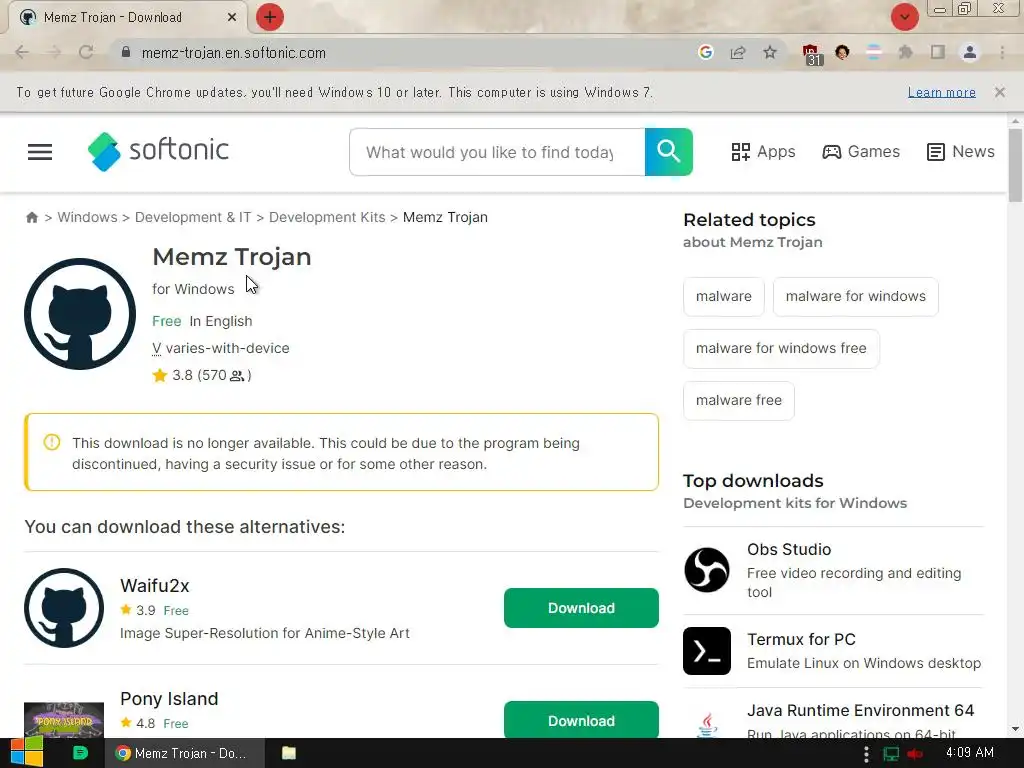Click the Pony Island thumbnail
The height and width of the screenshot is (768, 1024).
coord(64,720)
